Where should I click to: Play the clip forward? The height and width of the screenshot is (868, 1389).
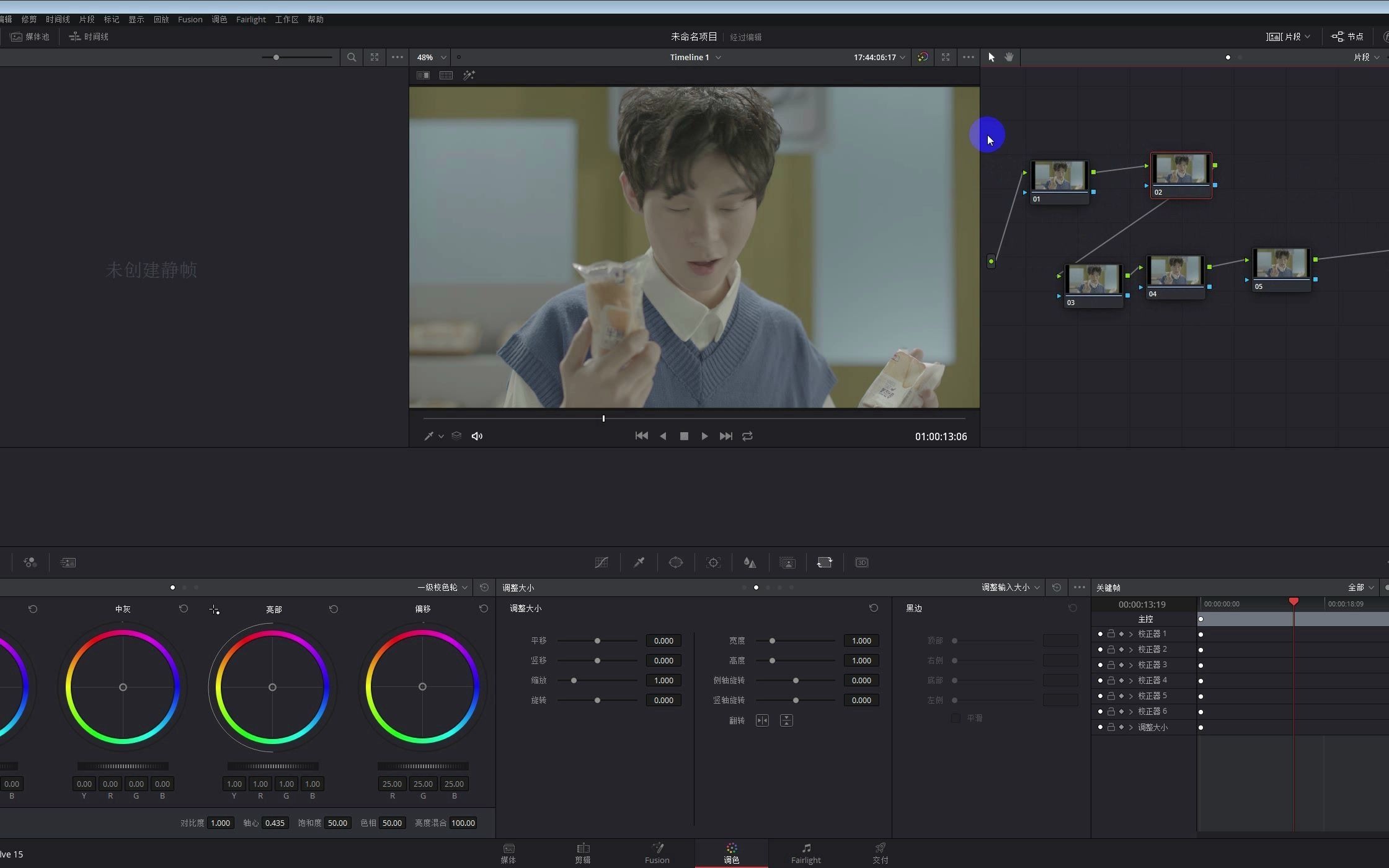pyautogui.click(x=704, y=436)
